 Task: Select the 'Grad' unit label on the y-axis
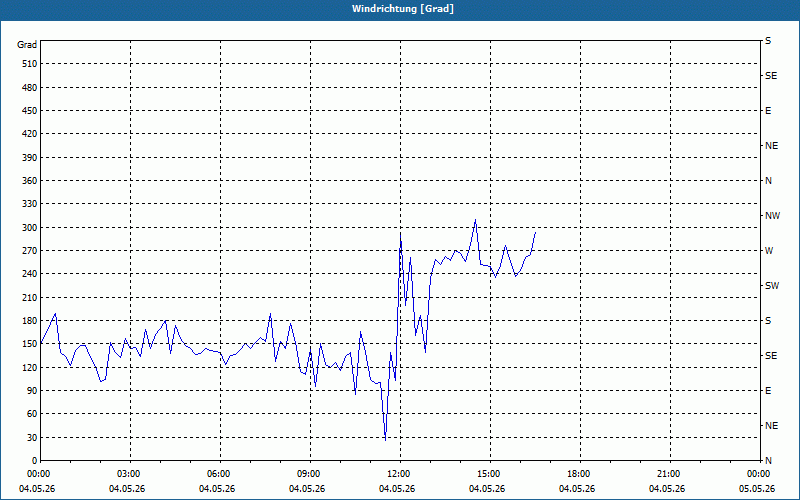coord(27,45)
